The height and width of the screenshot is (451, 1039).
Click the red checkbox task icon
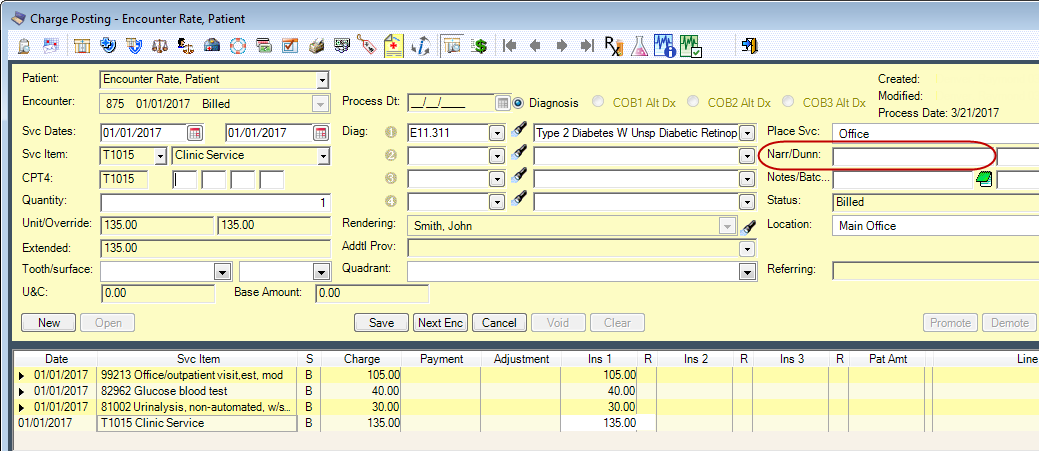pyautogui.click(x=290, y=46)
